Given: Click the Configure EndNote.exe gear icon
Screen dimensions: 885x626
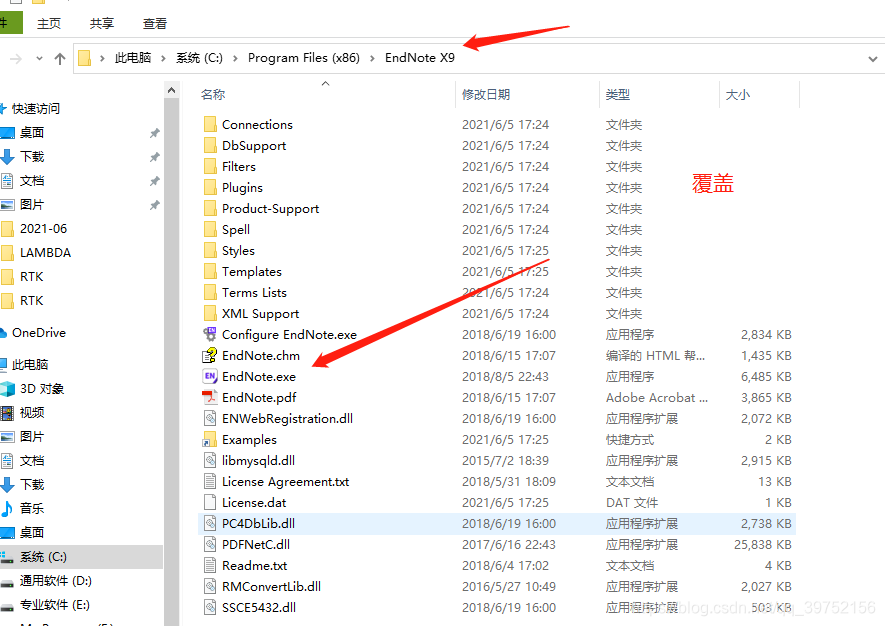Looking at the screenshot, I should coord(210,334).
